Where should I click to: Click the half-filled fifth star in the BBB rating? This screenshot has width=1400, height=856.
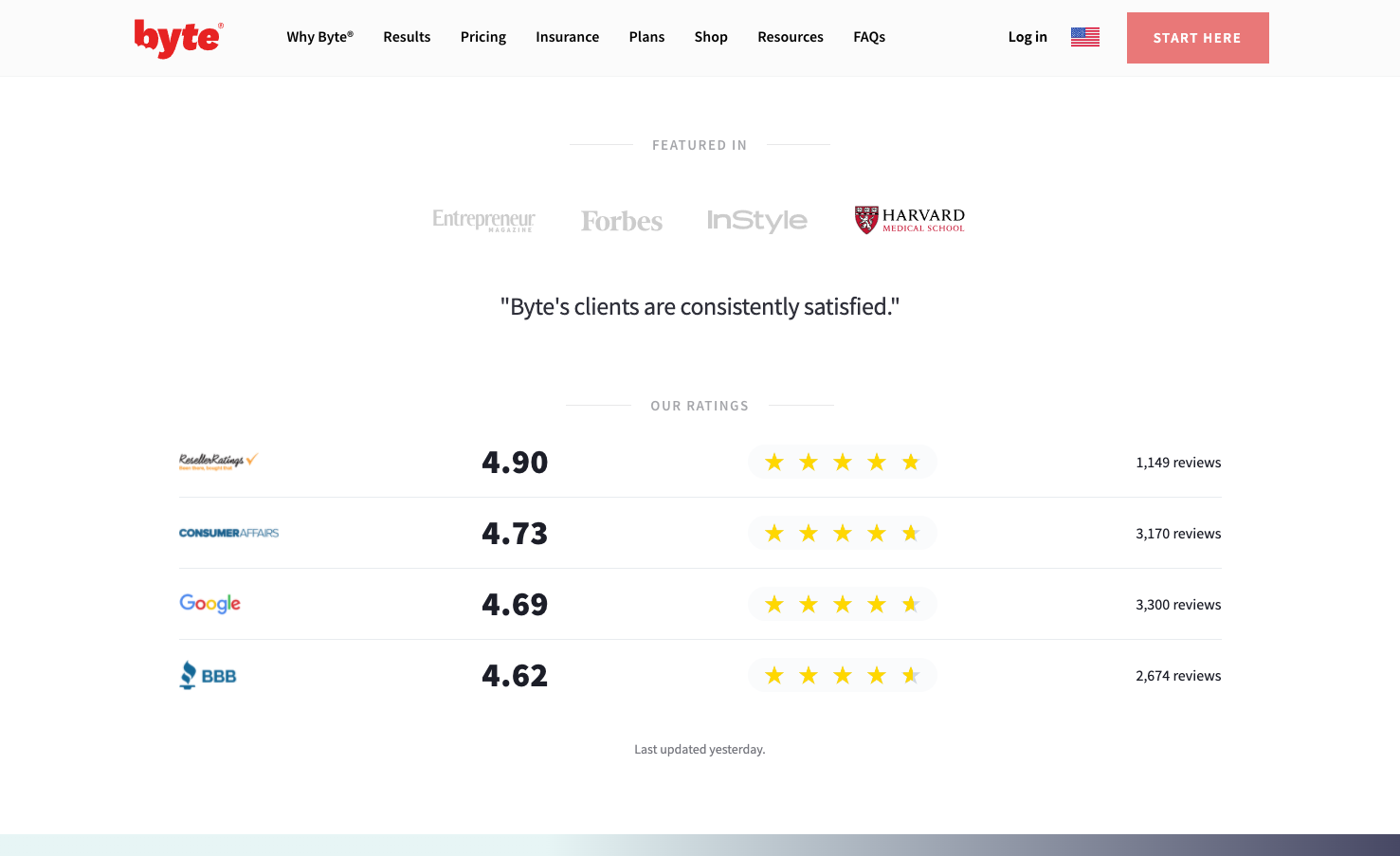click(911, 675)
